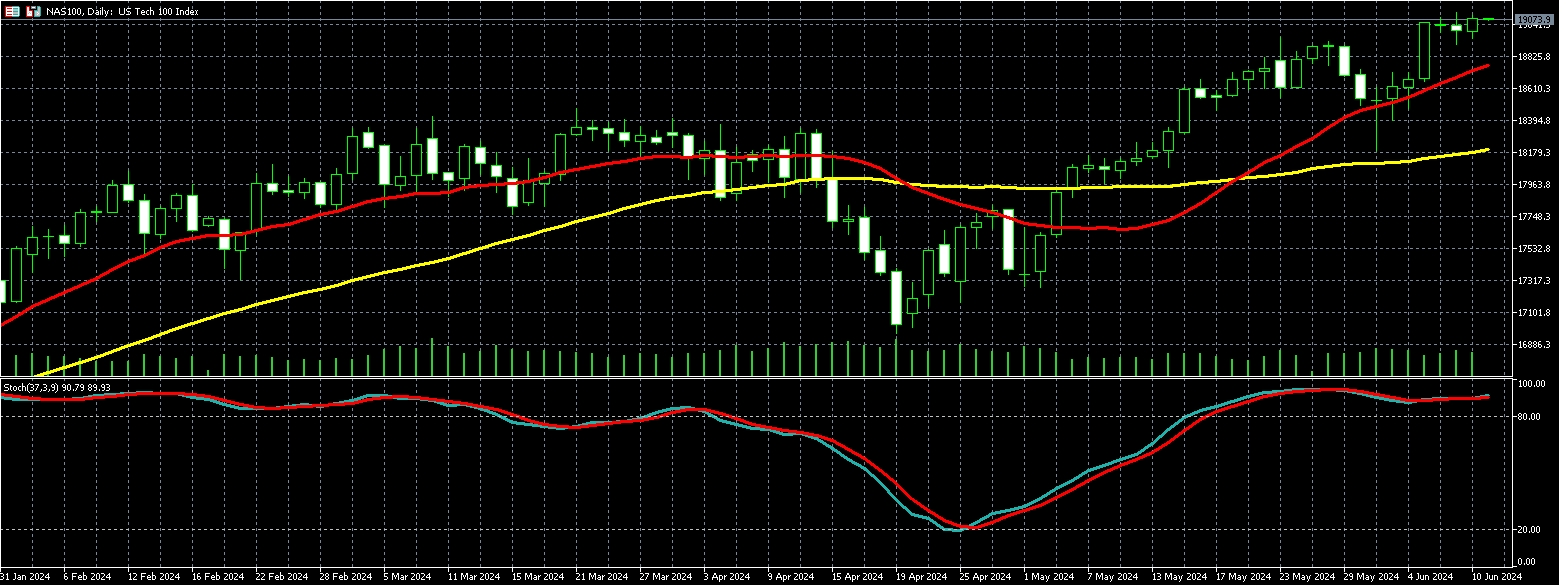The width and height of the screenshot is (1559, 585).
Task: Click the 20.00 stochastic level label
Action: pos(1530,530)
